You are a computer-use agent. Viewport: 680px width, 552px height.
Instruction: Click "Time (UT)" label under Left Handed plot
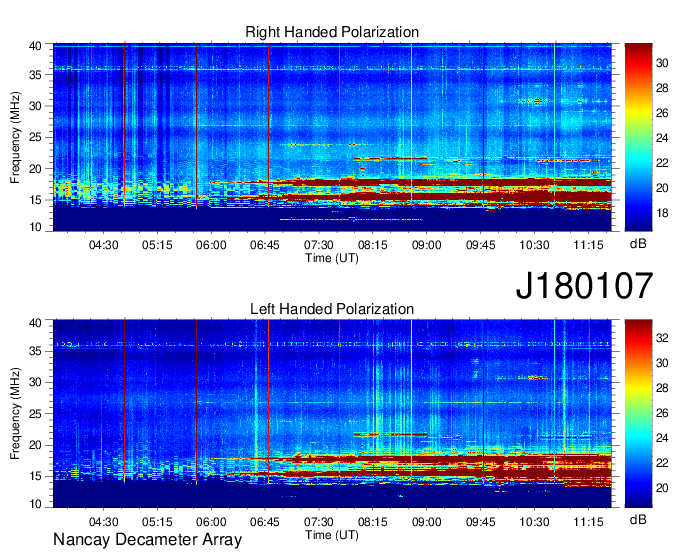(332, 535)
